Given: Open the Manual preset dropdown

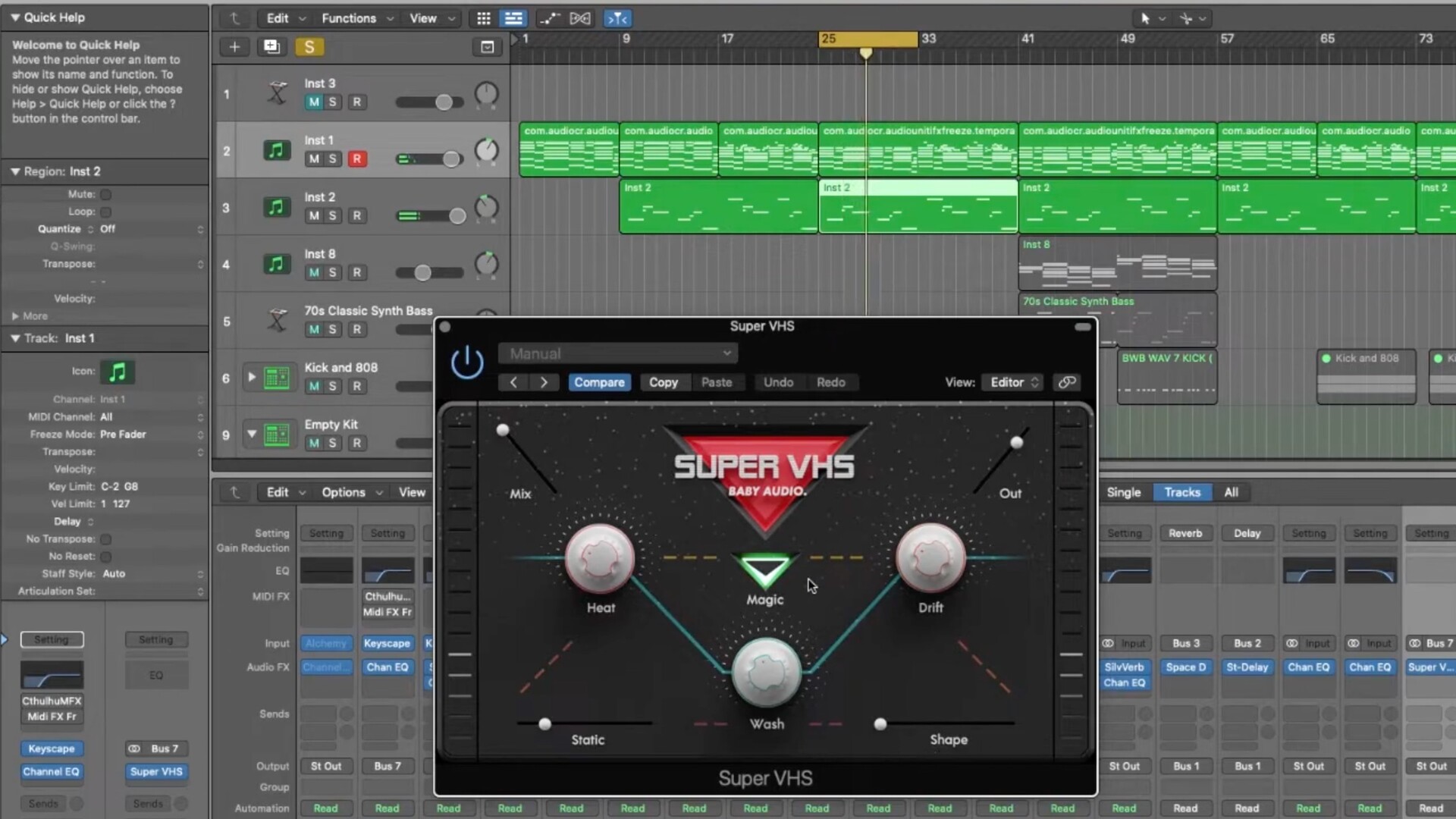Looking at the screenshot, I should [x=617, y=353].
